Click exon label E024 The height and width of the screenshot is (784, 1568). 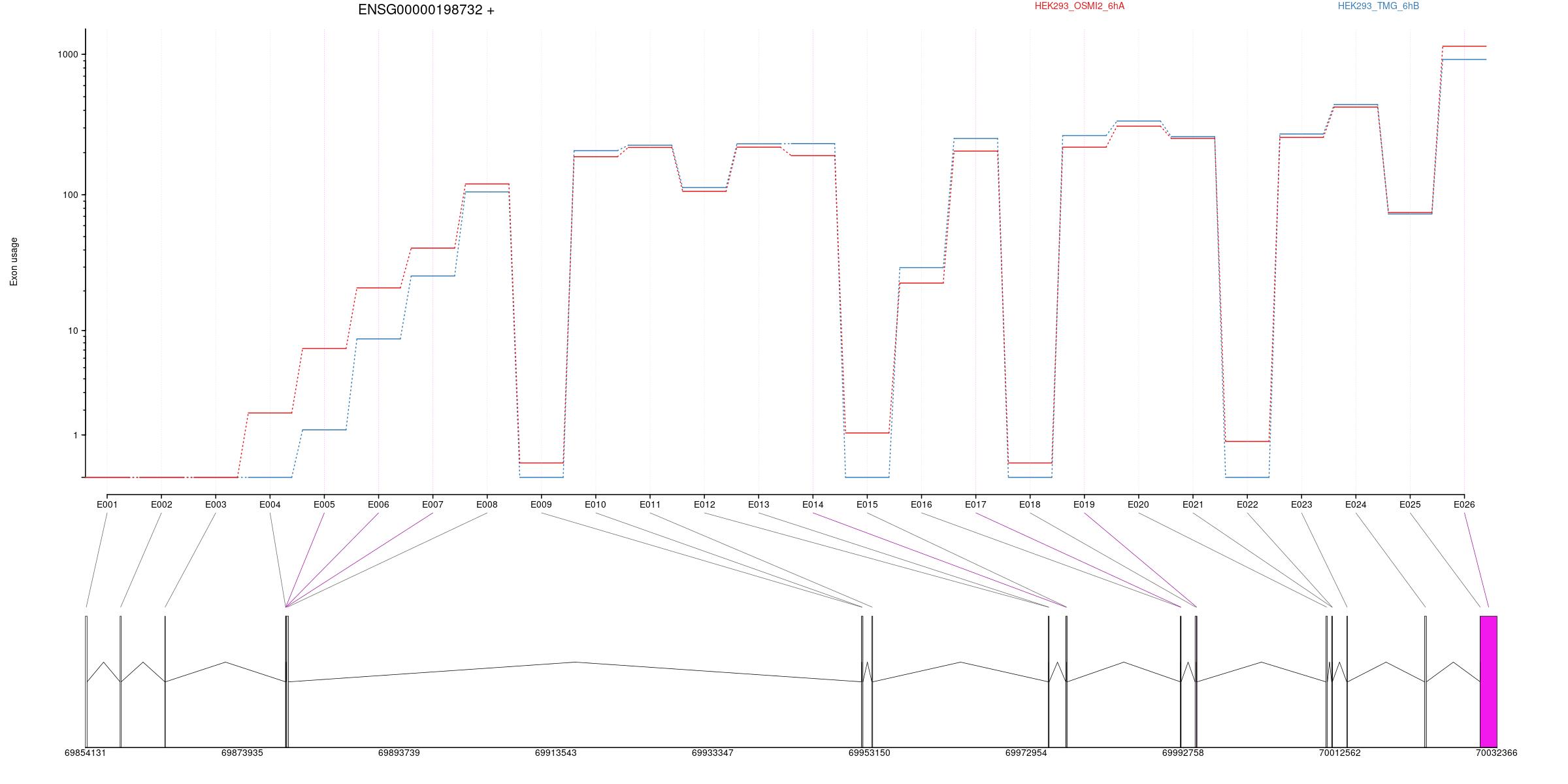[1356, 504]
